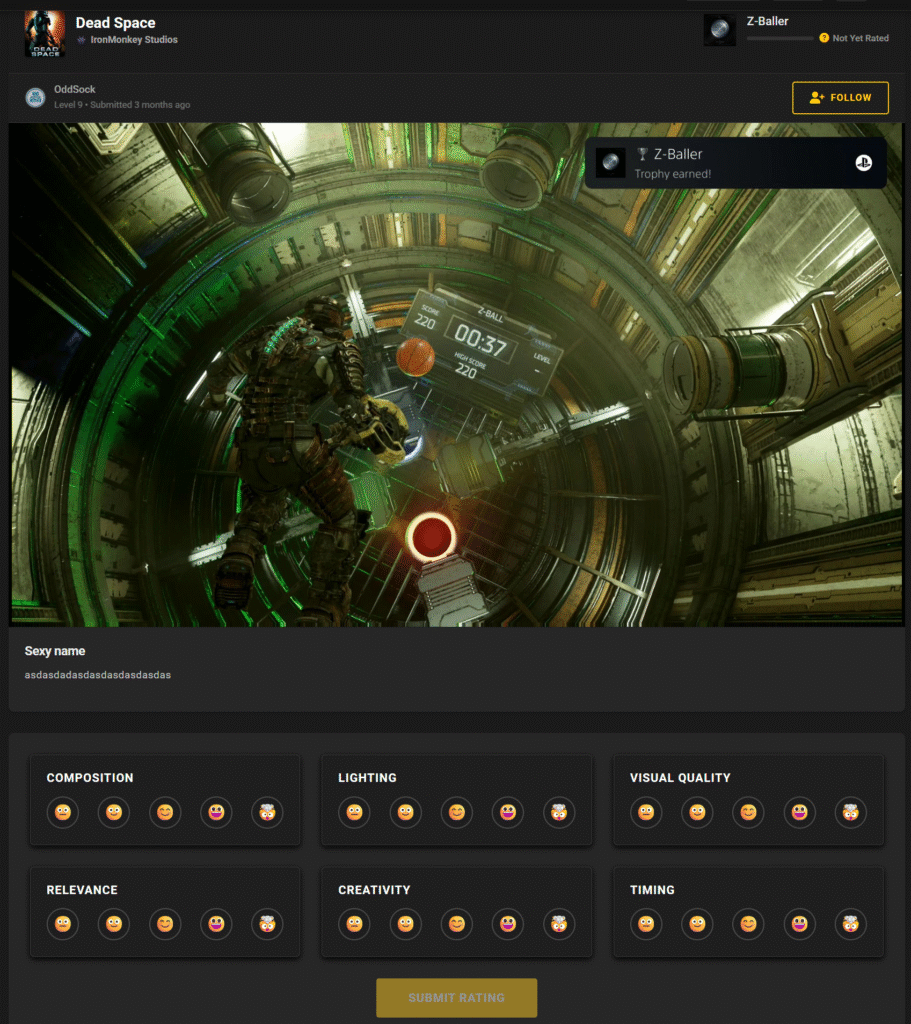Click the Not Yet Rated question icon
The height and width of the screenshot is (1024, 911).
pyautogui.click(x=824, y=38)
